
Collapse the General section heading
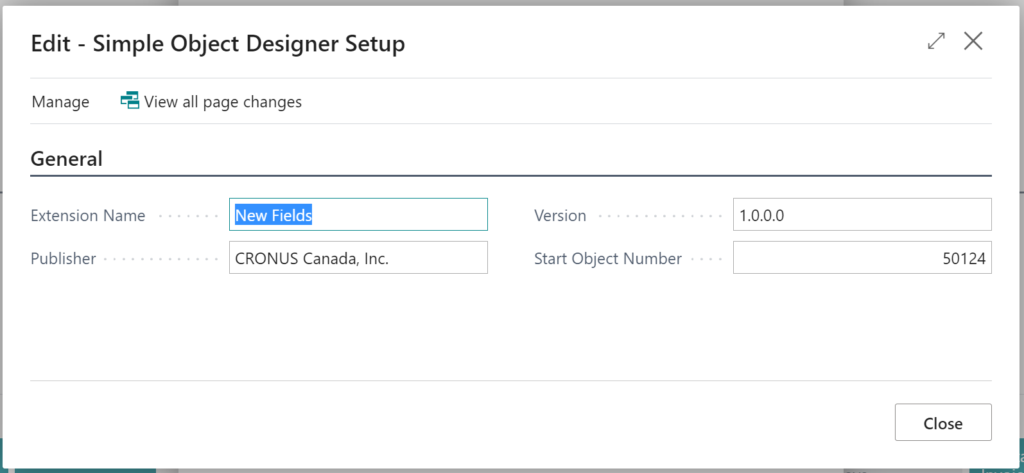click(67, 159)
